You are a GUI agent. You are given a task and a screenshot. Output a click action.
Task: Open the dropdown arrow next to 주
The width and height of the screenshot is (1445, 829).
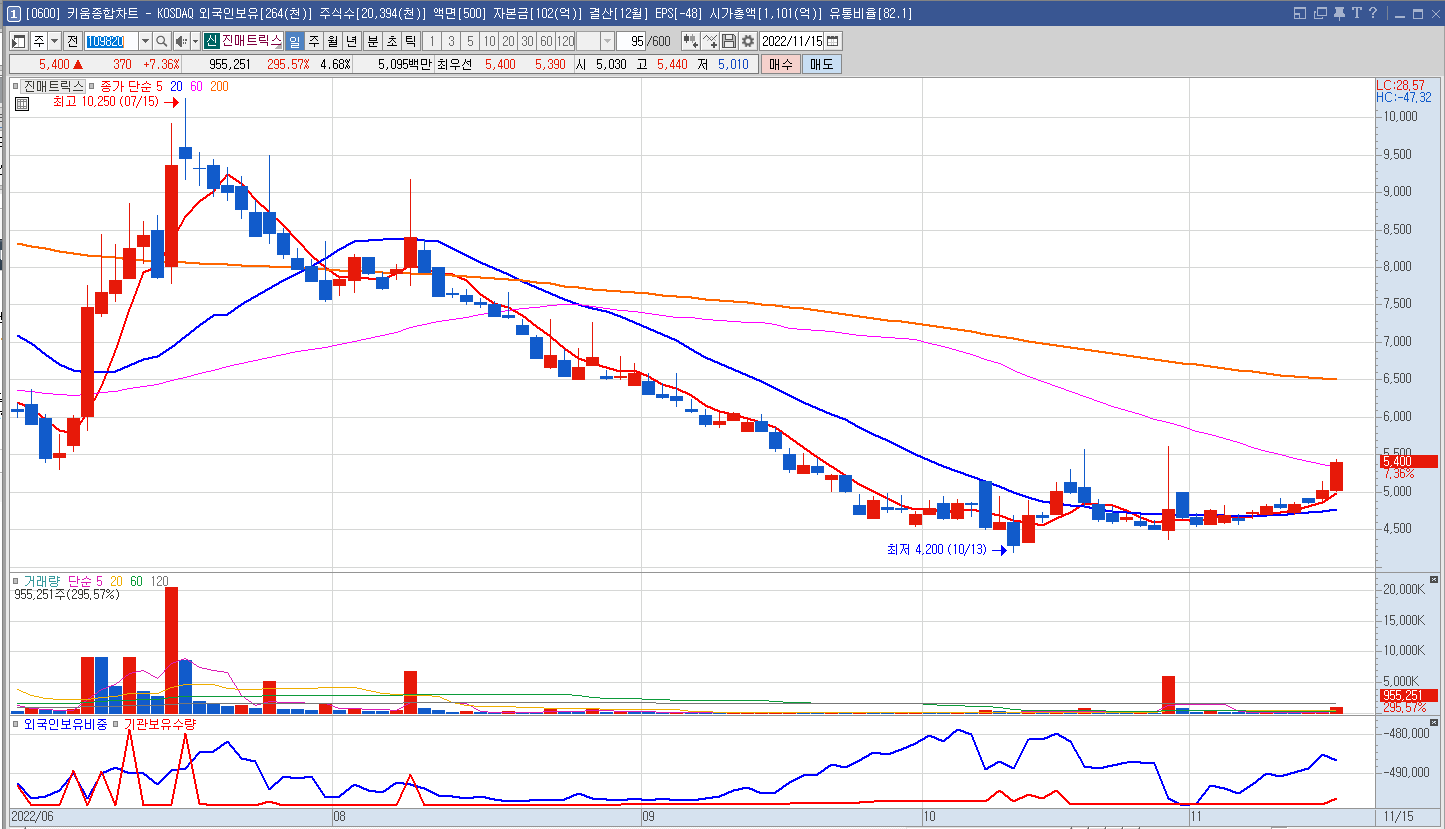coord(54,41)
